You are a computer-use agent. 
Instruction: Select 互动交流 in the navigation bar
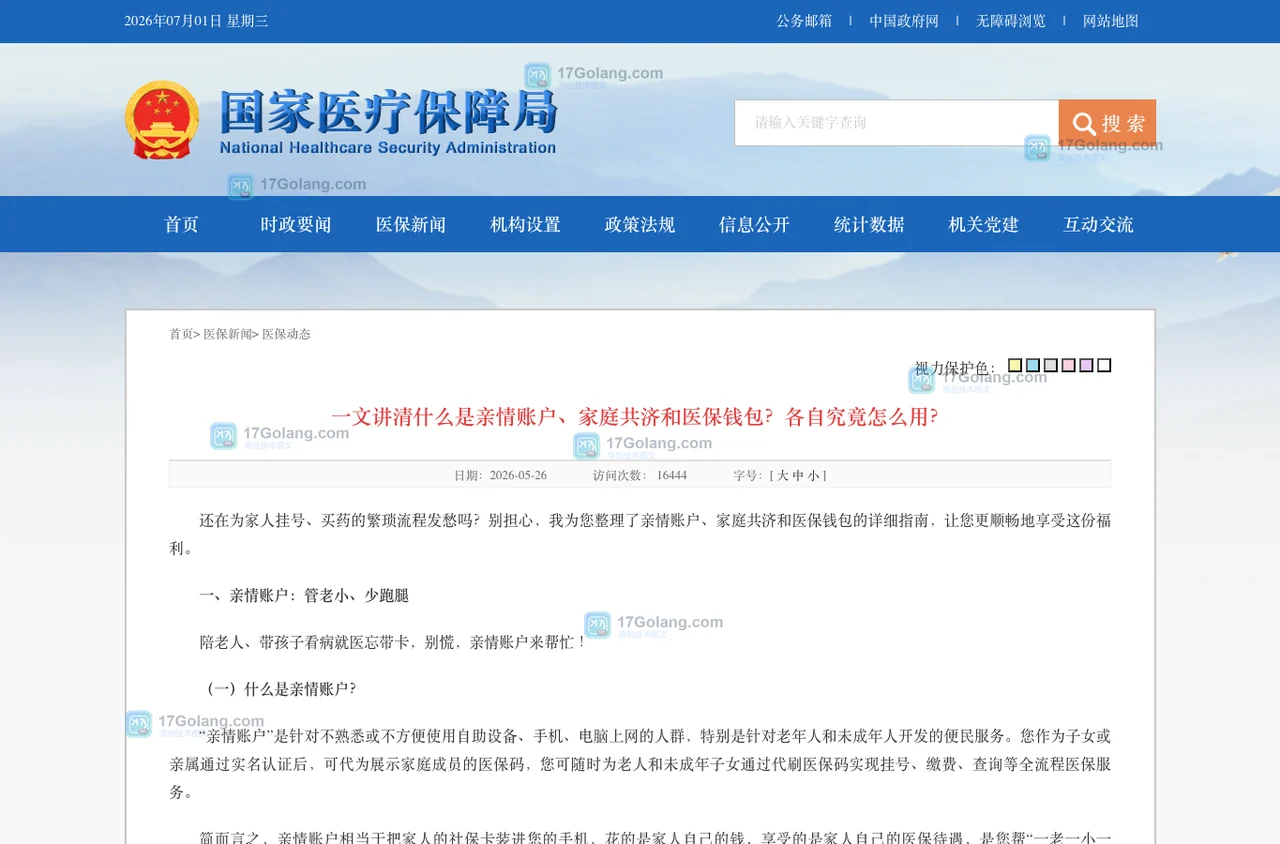[x=1098, y=224]
